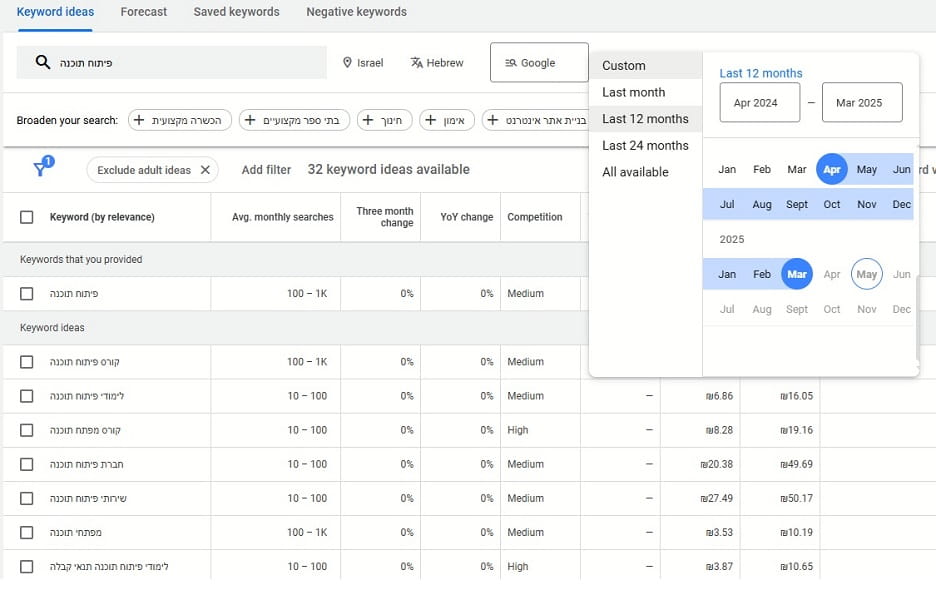Add broaden suggestion בניית אתר אינטרנט
Image resolution: width=936 pixels, height=600 pixels.
(x=535, y=120)
